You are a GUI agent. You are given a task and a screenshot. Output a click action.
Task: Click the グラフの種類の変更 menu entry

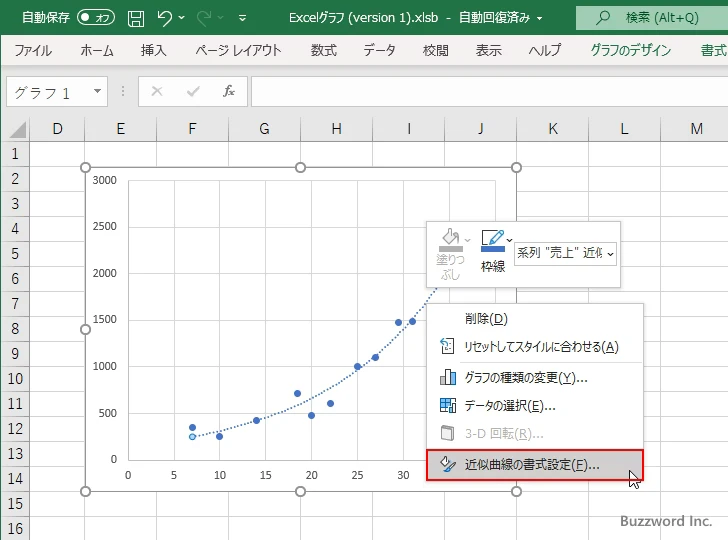pos(525,377)
